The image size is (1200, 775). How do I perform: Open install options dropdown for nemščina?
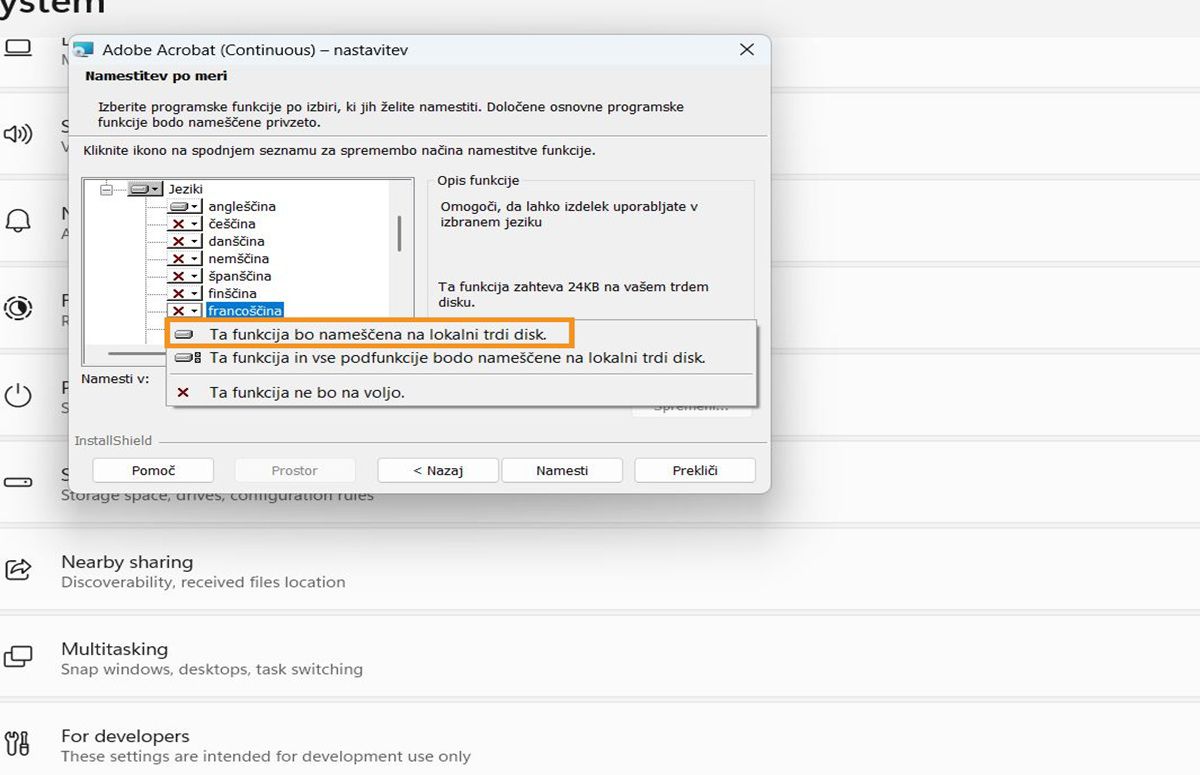click(184, 259)
